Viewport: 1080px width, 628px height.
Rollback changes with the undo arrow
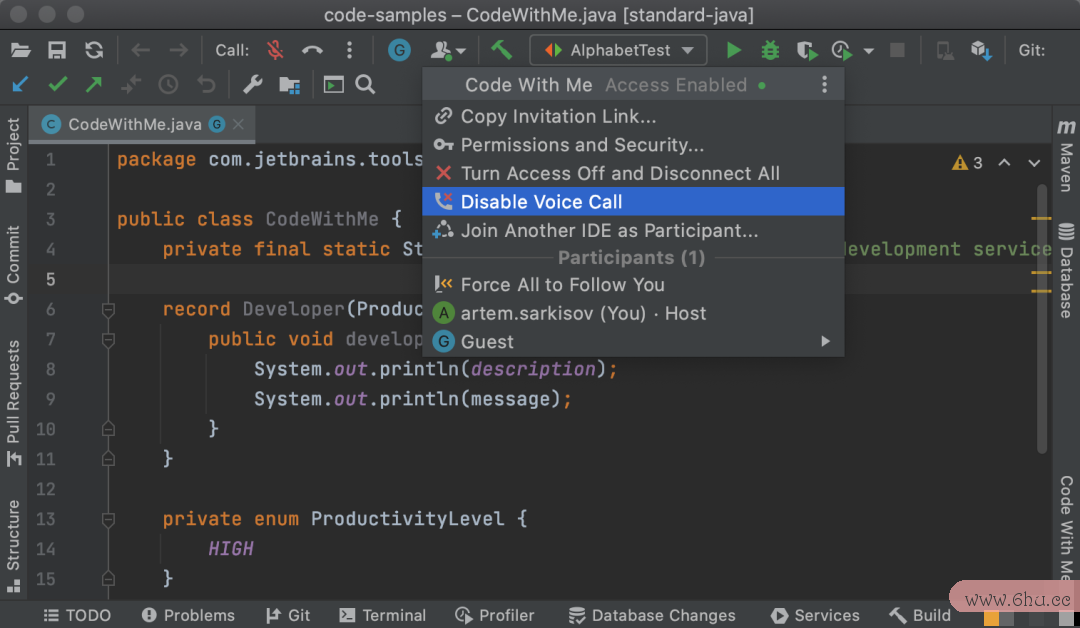click(206, 85)
